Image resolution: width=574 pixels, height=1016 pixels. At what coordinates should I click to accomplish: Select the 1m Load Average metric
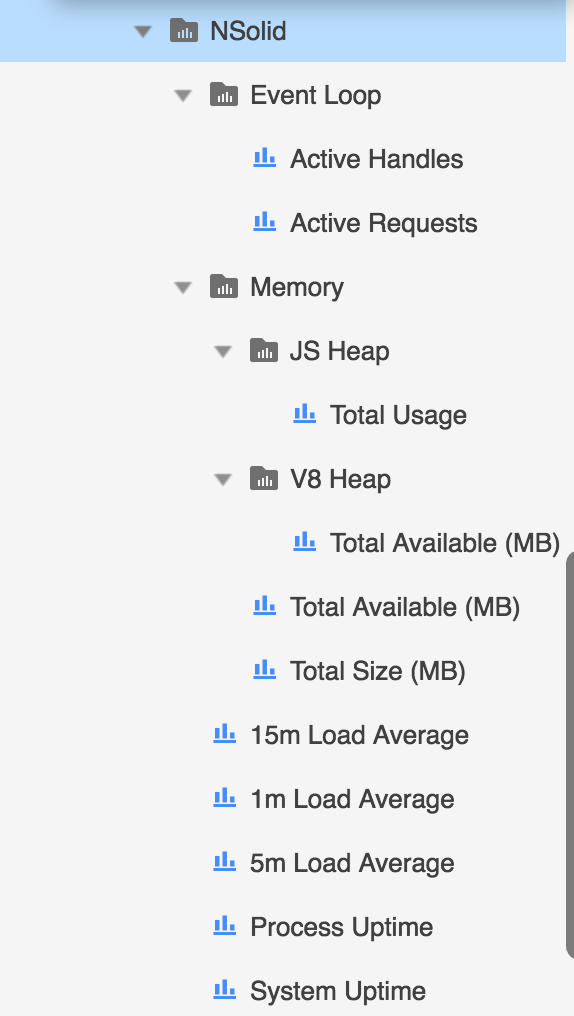(352, 799)
